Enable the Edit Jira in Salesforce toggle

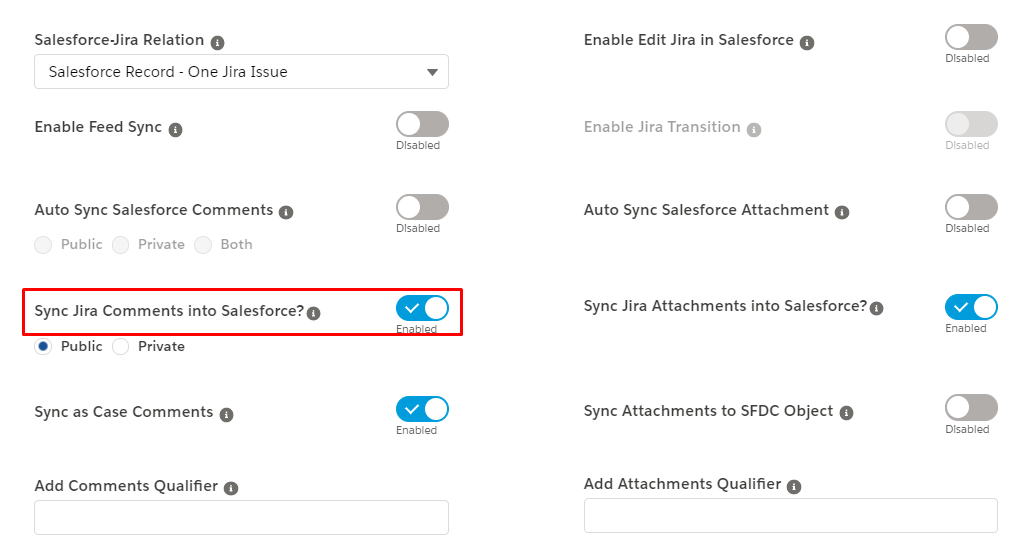(971, 37)
